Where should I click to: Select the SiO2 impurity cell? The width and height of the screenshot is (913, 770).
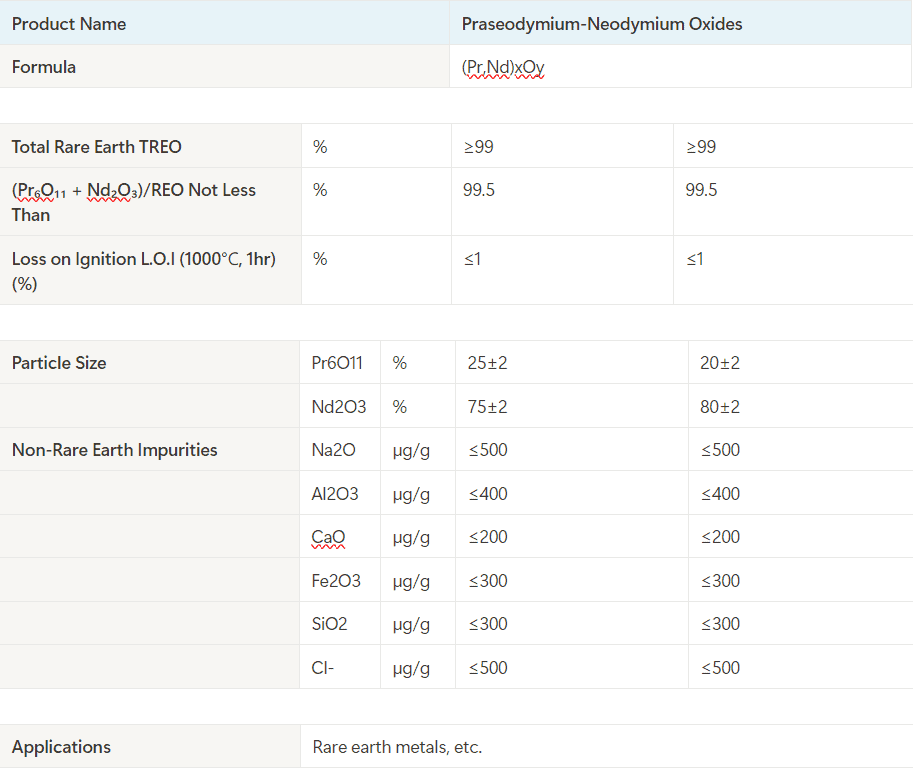coord(329,624)
